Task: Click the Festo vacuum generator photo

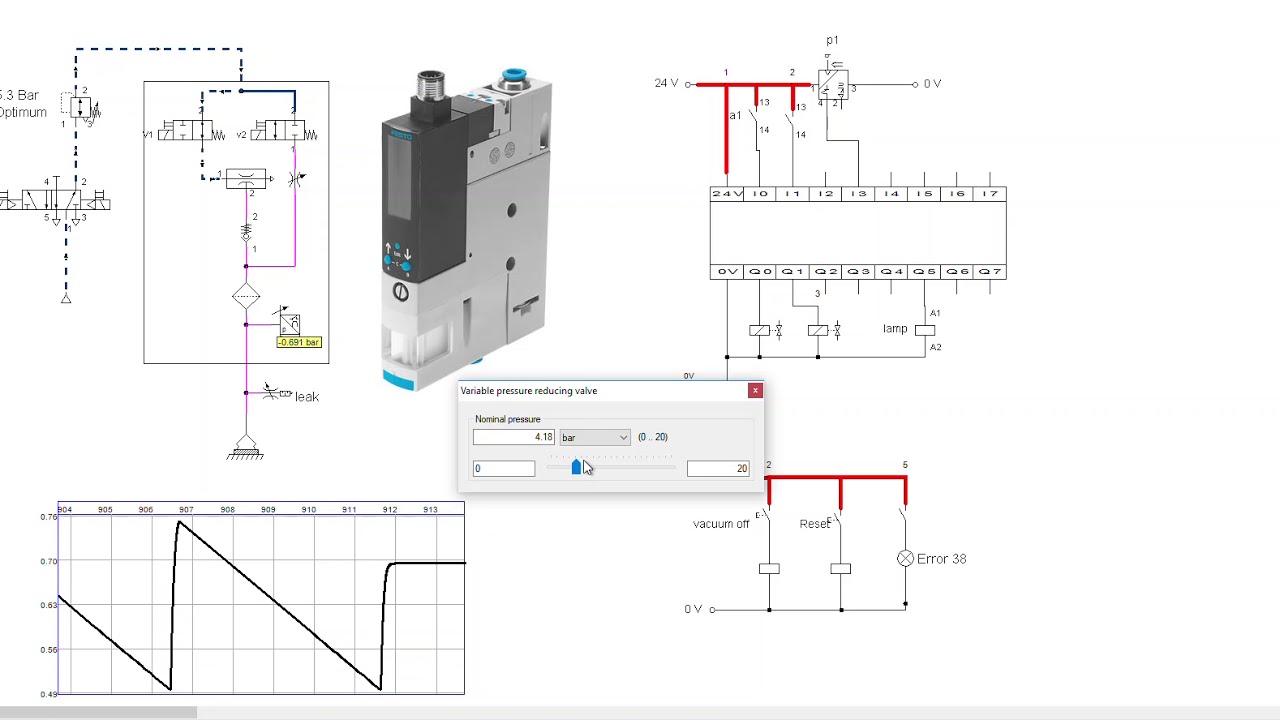Action: (466, 229)
